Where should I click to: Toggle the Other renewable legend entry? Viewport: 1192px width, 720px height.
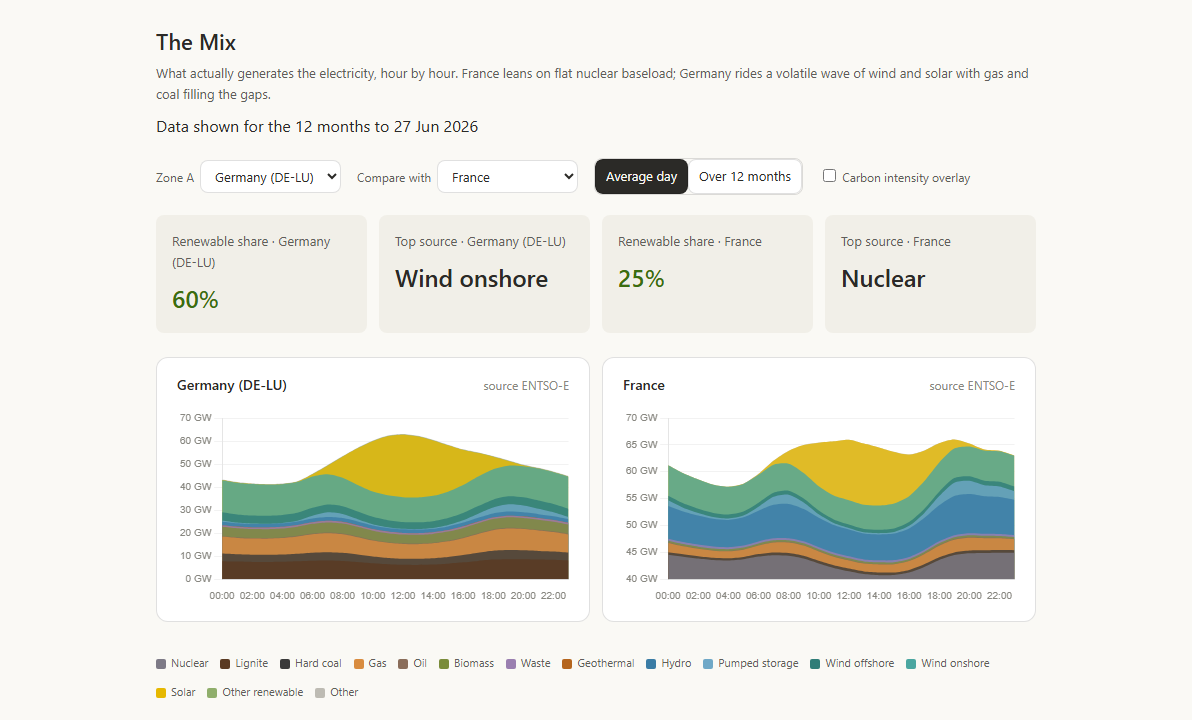click(255, 693)
